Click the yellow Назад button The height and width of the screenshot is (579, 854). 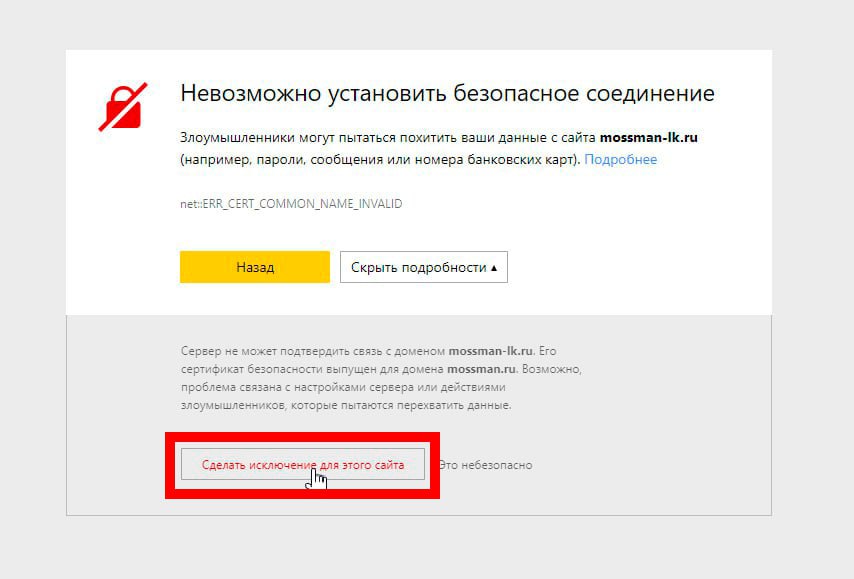255,267
